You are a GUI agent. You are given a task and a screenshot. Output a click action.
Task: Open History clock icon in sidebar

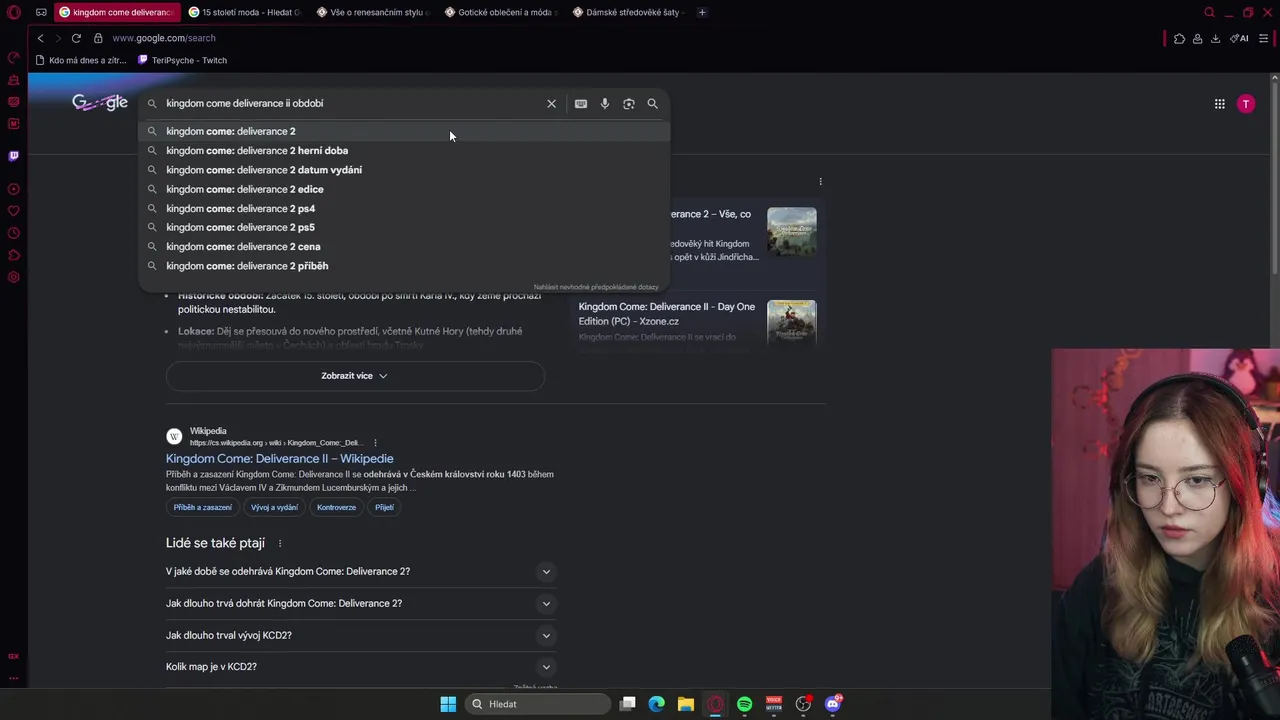point(14,233)
